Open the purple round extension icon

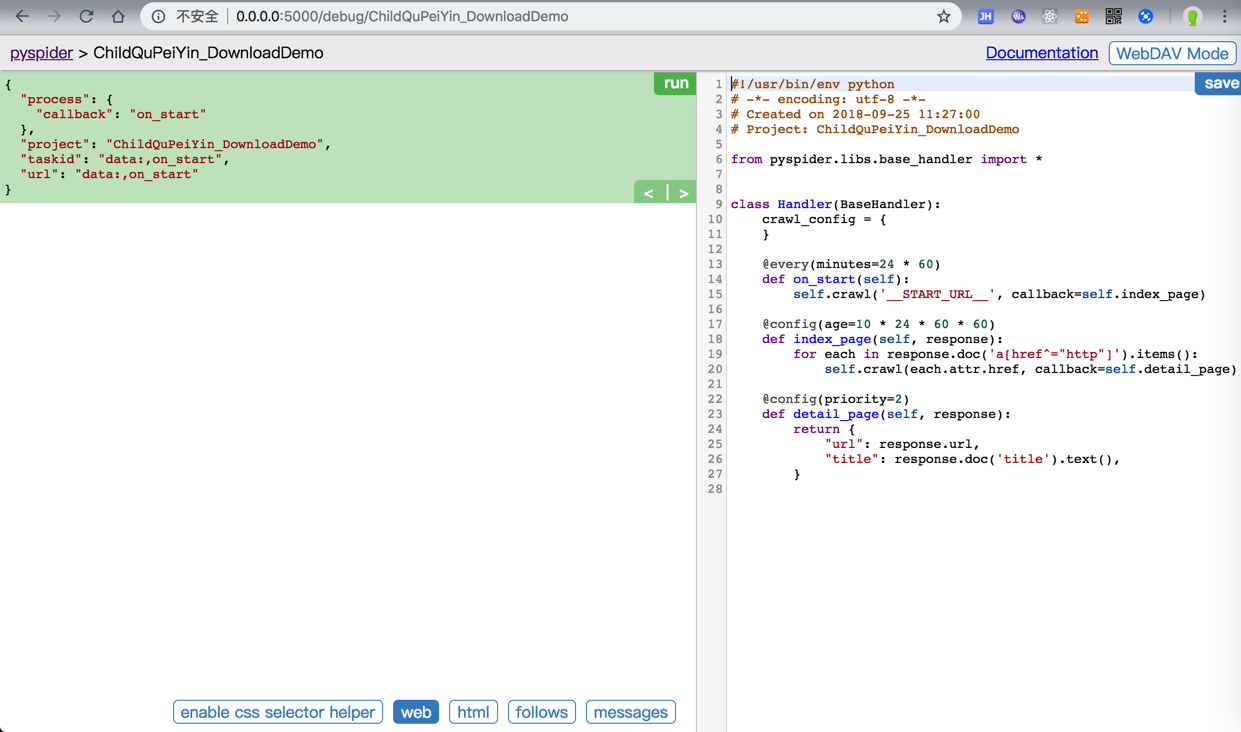(1018, 16)
